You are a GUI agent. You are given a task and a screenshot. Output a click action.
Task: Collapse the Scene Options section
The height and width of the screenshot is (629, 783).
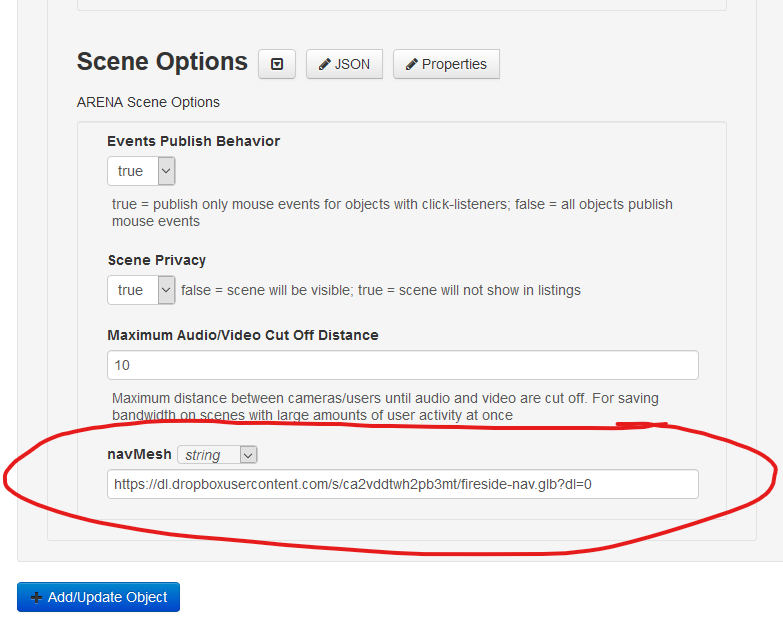(277, 64)
